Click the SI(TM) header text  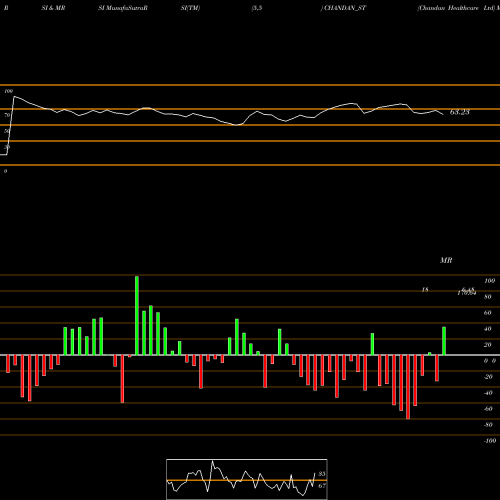click(190, 8)
